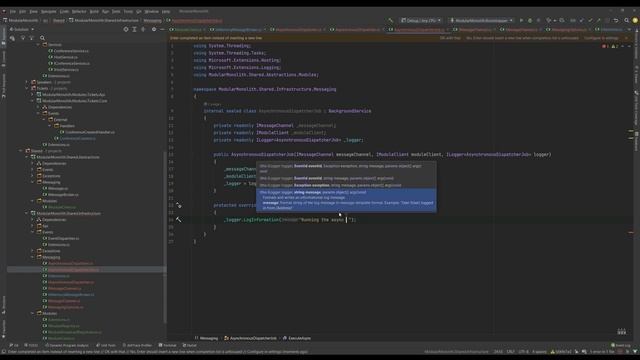Click 'No, Enter should insert a new line' link
This screenshot has width=640, height=360.
click(x=522, y=38)
